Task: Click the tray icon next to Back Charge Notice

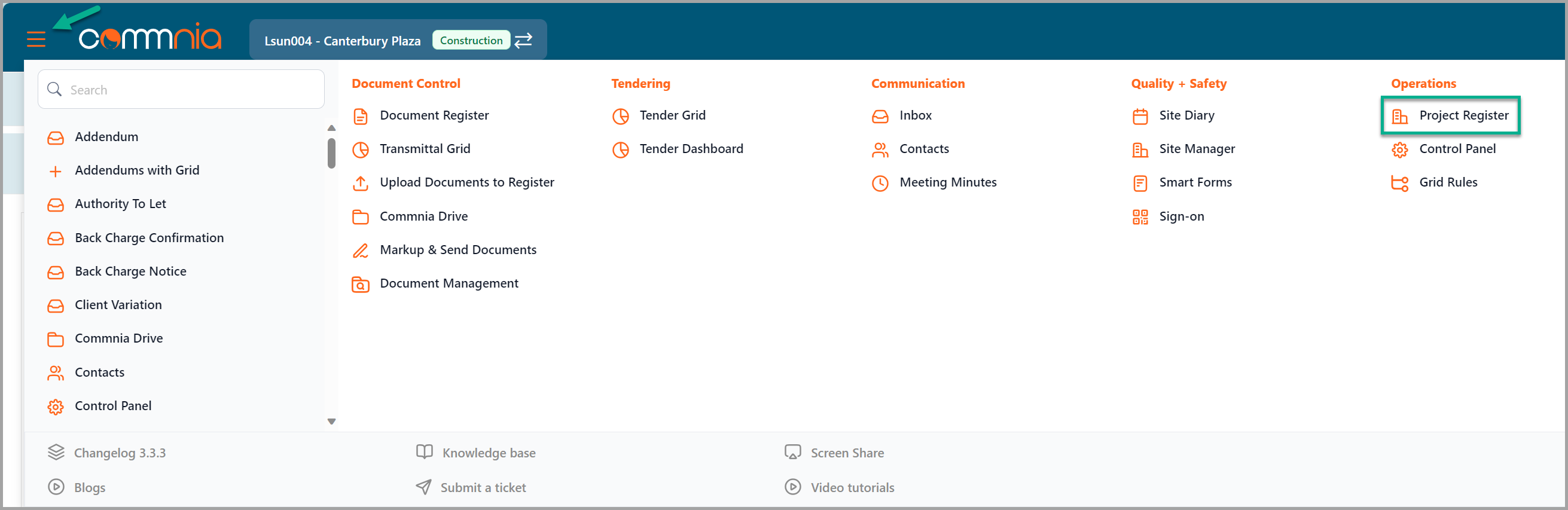Action: tap(56, 272)
